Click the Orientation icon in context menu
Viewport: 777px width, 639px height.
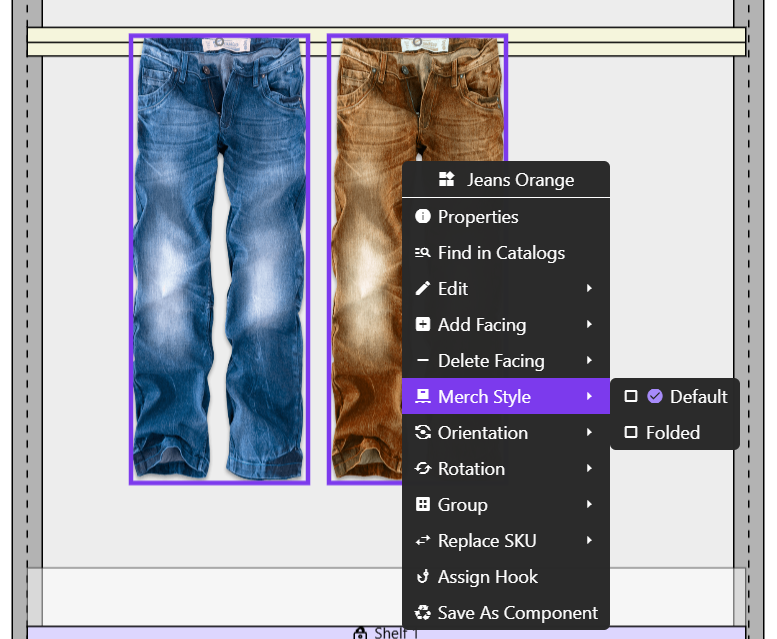tap(422, 433)
